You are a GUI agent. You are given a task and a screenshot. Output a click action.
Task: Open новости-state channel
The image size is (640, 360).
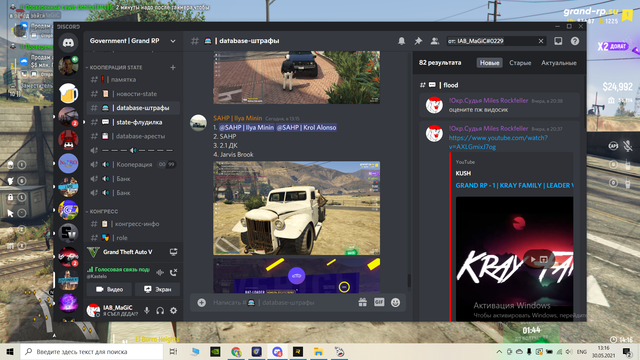pyautogui.click(x=133, y=94)
